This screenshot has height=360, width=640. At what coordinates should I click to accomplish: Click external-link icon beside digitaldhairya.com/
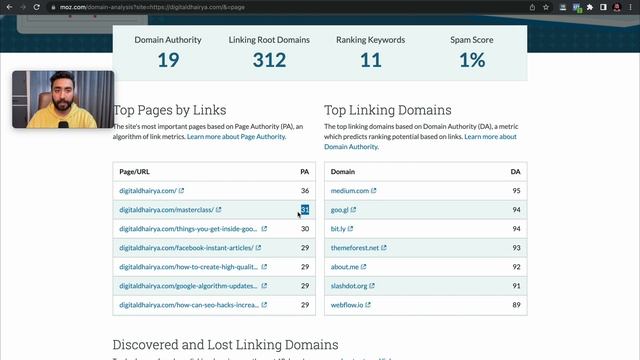coord(181,190)
